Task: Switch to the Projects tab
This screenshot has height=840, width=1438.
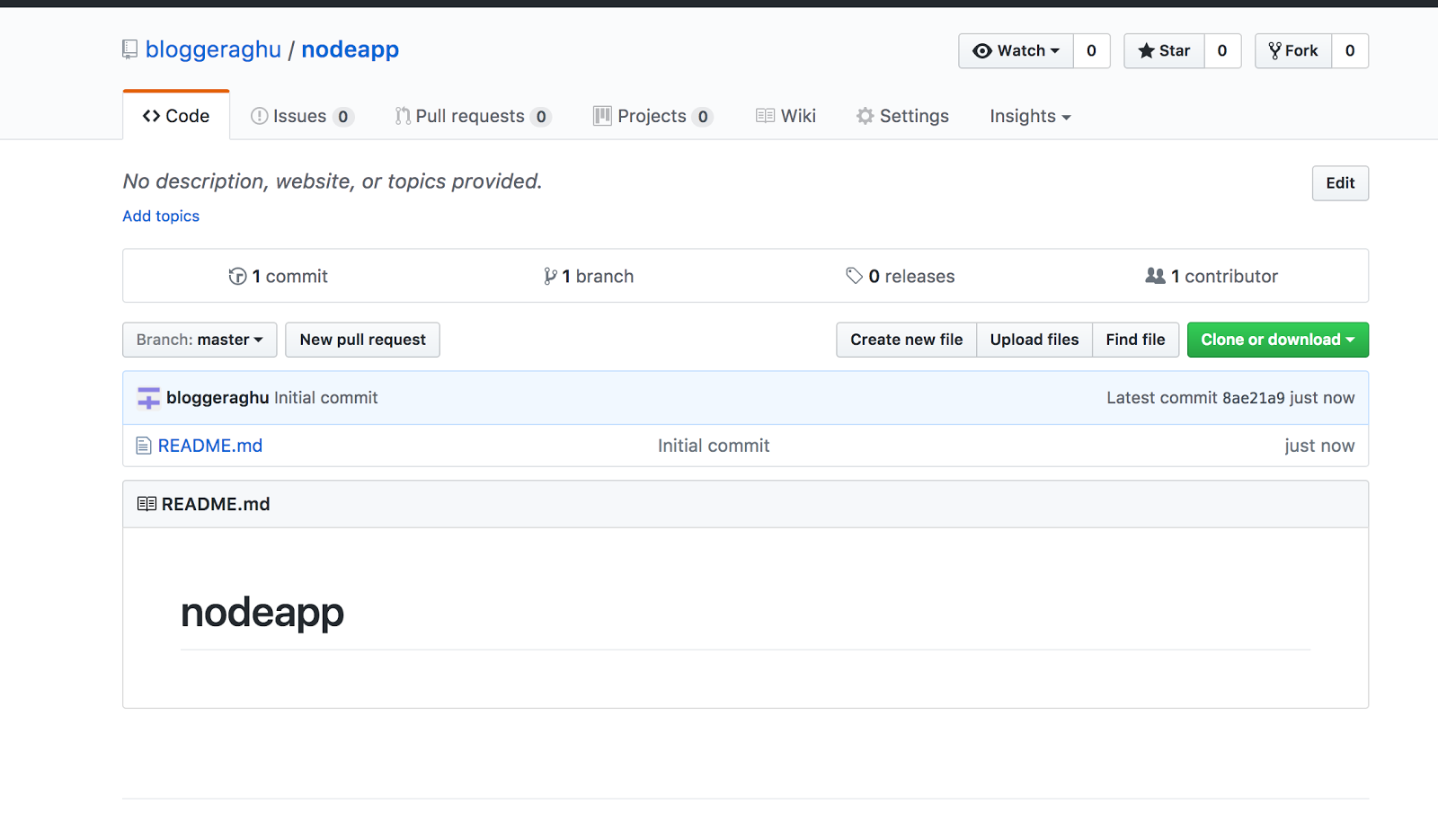Action: (x=652, y=116)
